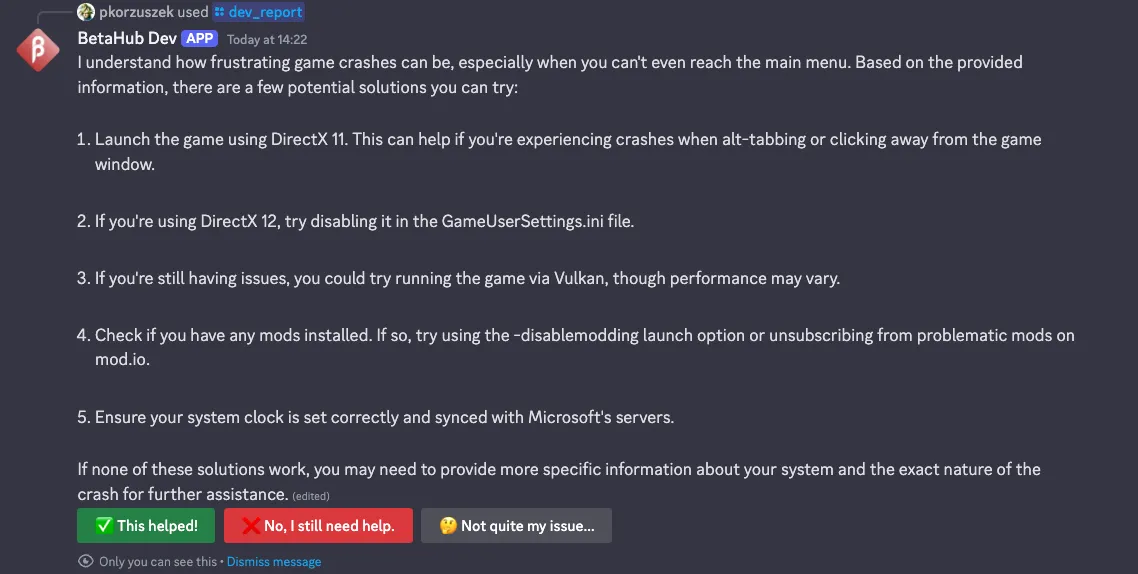This screenshot has height=574, width=1138.
Task: Click the "(edited)" label after the message
Action: 311,496
